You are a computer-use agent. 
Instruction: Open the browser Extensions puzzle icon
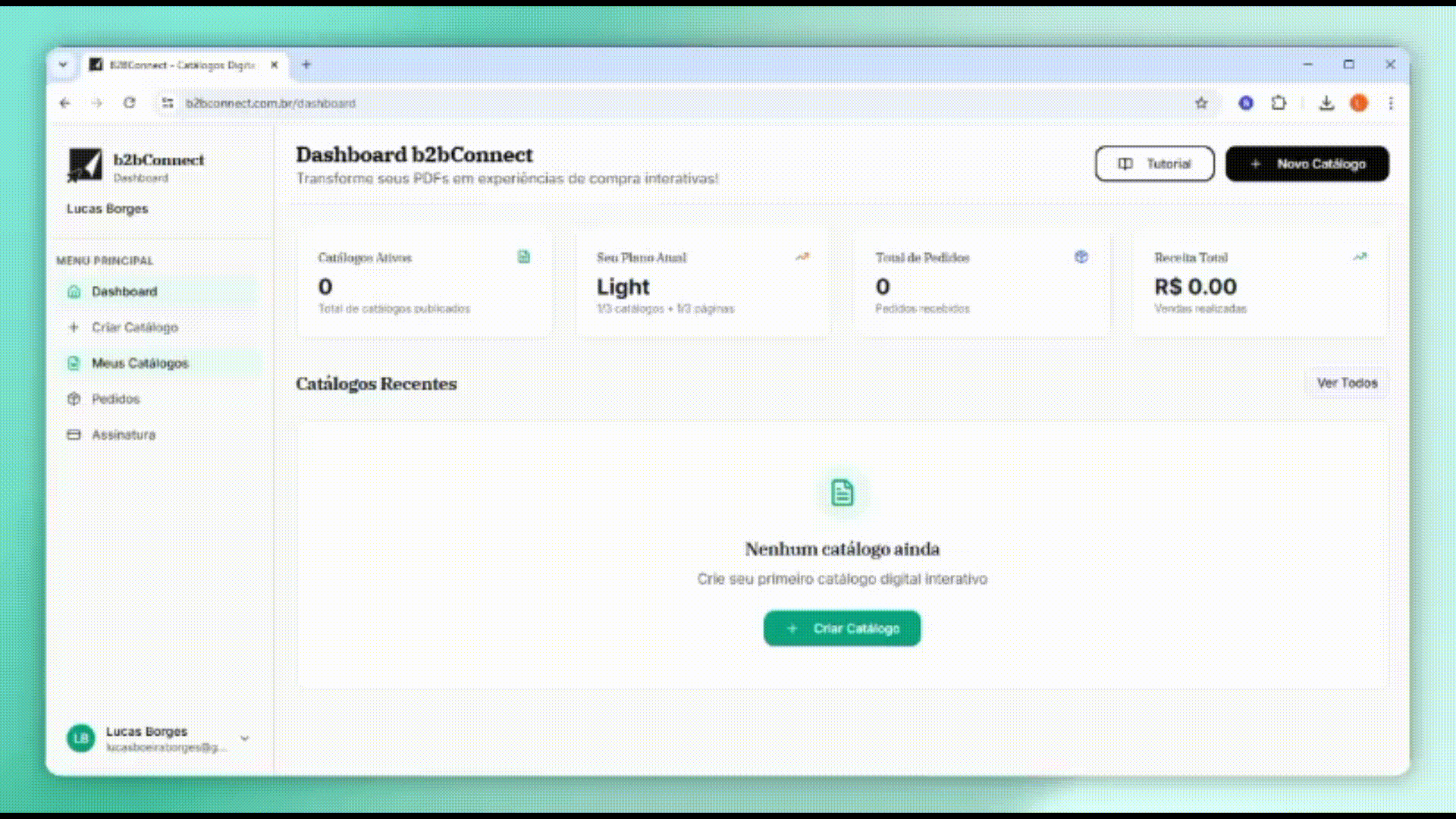coord(1279,103)
